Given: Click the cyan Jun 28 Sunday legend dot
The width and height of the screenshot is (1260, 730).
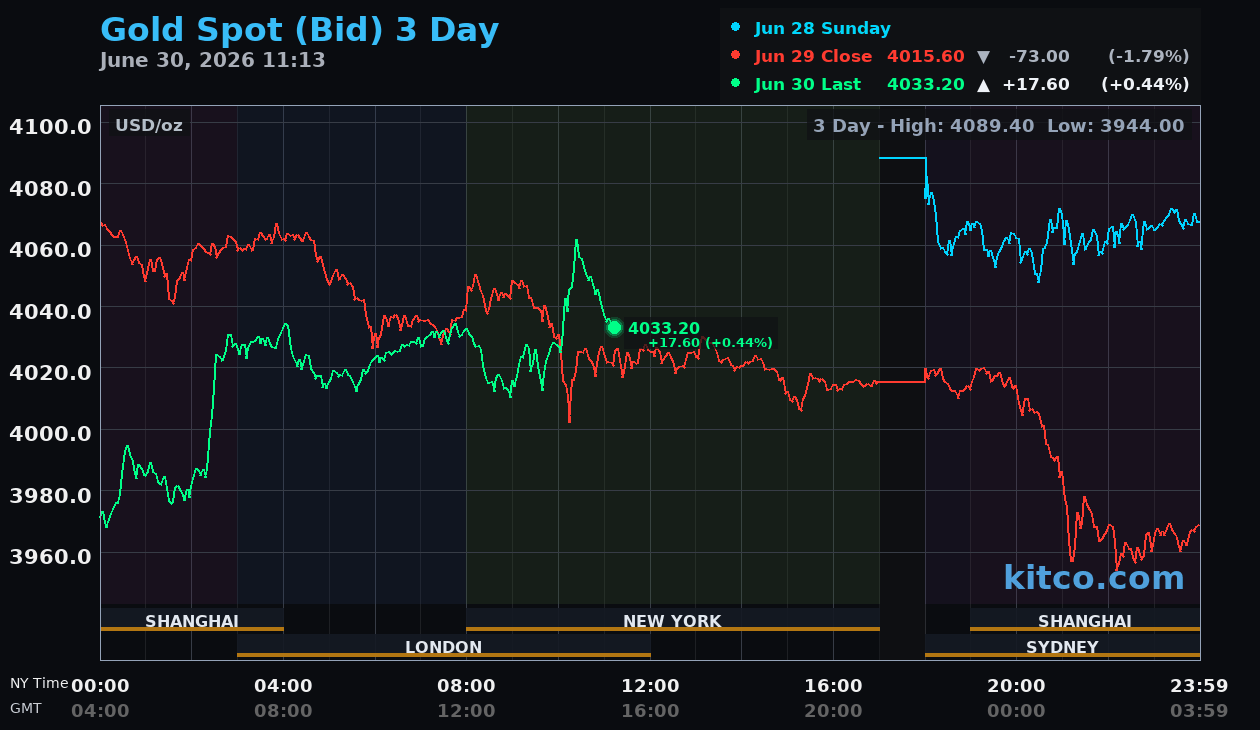Looking at the screenshot, I should tap(736, 28).
